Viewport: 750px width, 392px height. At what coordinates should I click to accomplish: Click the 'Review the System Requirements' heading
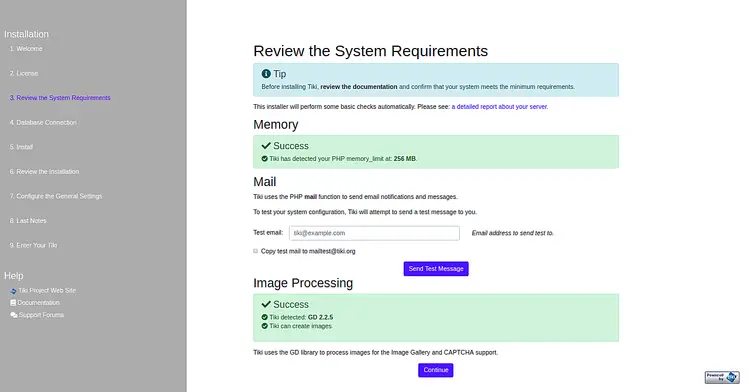[x=371, y=51]
